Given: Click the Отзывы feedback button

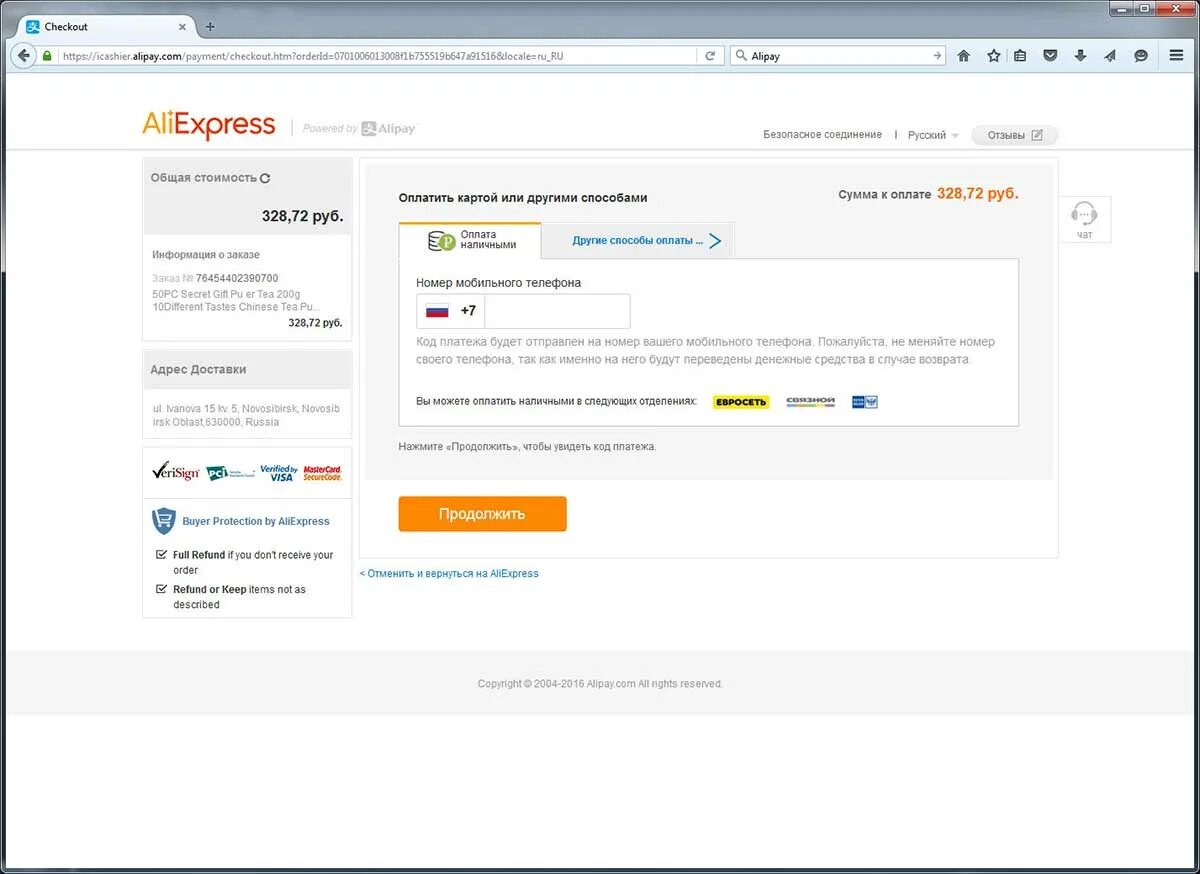Looking at the screenshot, I should (x=1014, y=135).
